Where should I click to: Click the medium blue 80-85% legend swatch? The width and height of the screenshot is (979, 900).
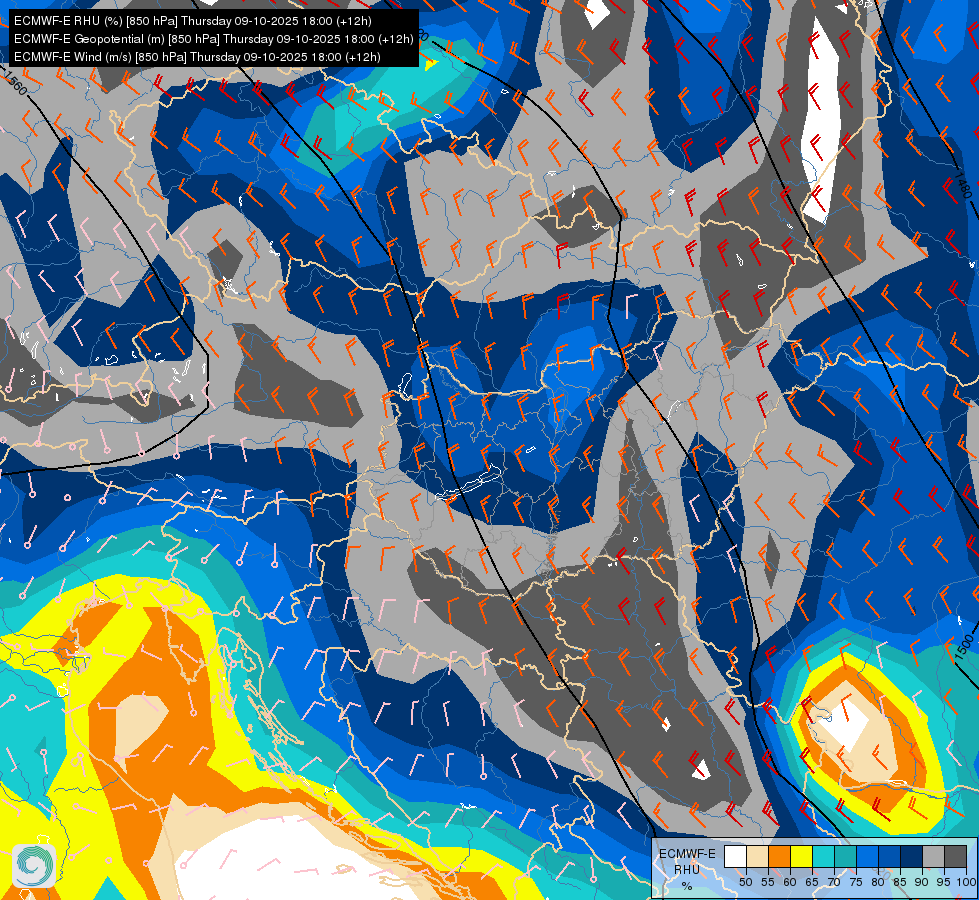(889, 856)
